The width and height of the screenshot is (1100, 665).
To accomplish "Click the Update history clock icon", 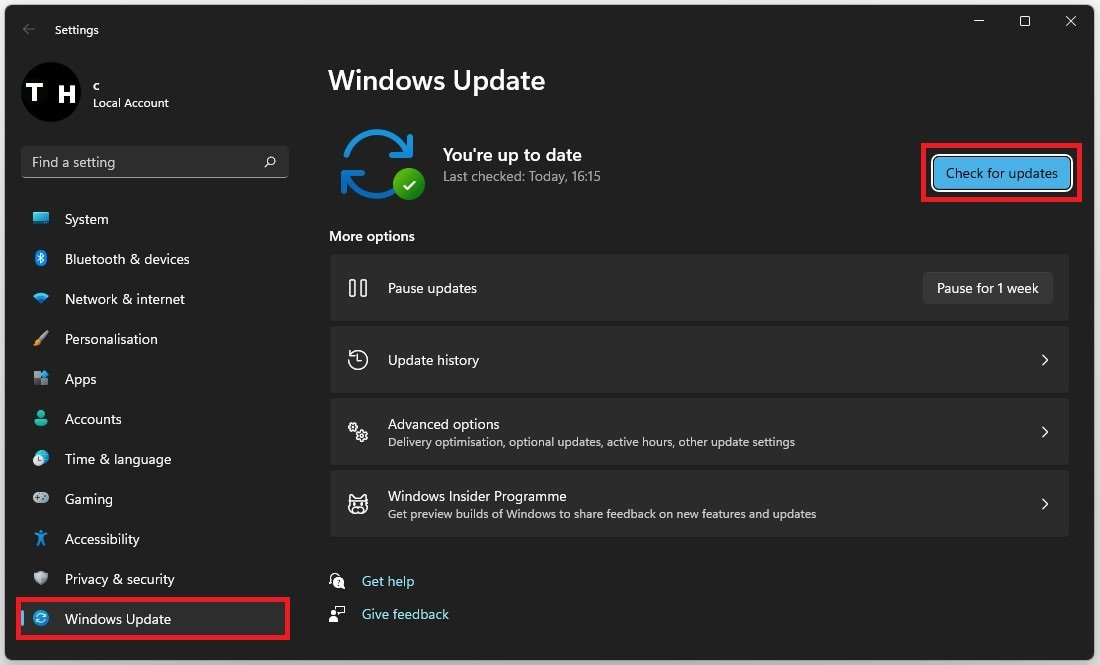I will coord(358,360).
